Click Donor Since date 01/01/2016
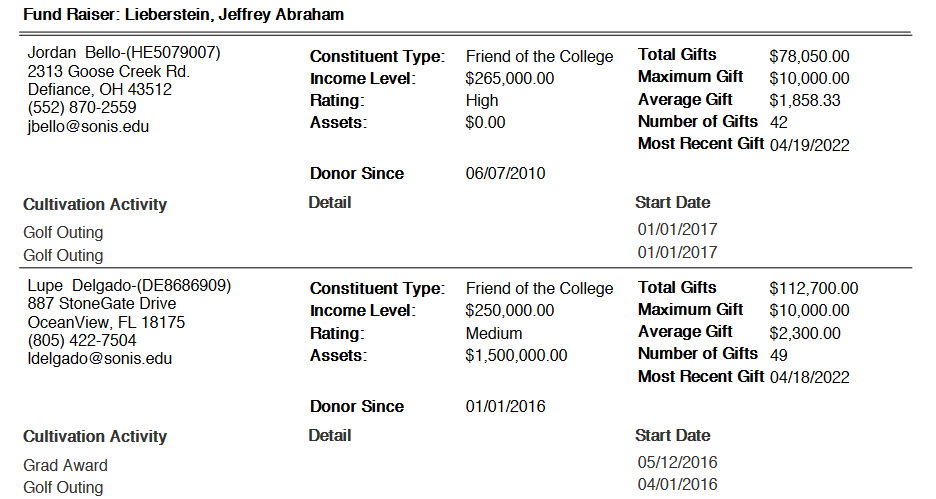This screenshot has width=936, height=499. 505,407
